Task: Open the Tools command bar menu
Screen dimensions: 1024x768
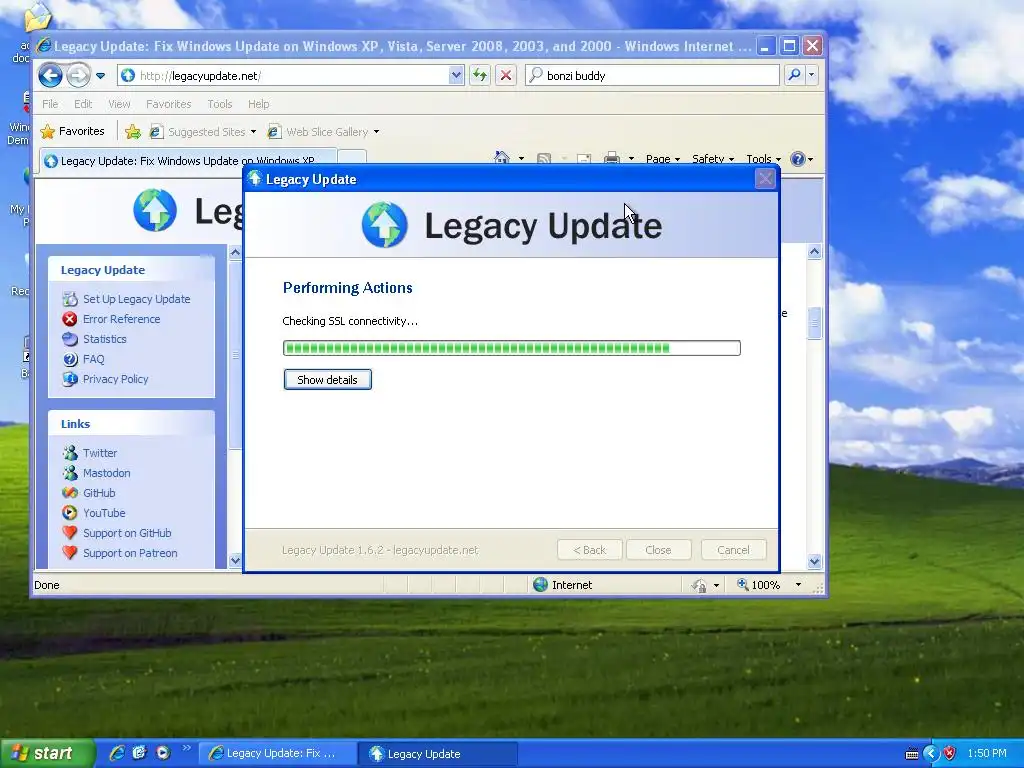Action: [x=763, y=159]
